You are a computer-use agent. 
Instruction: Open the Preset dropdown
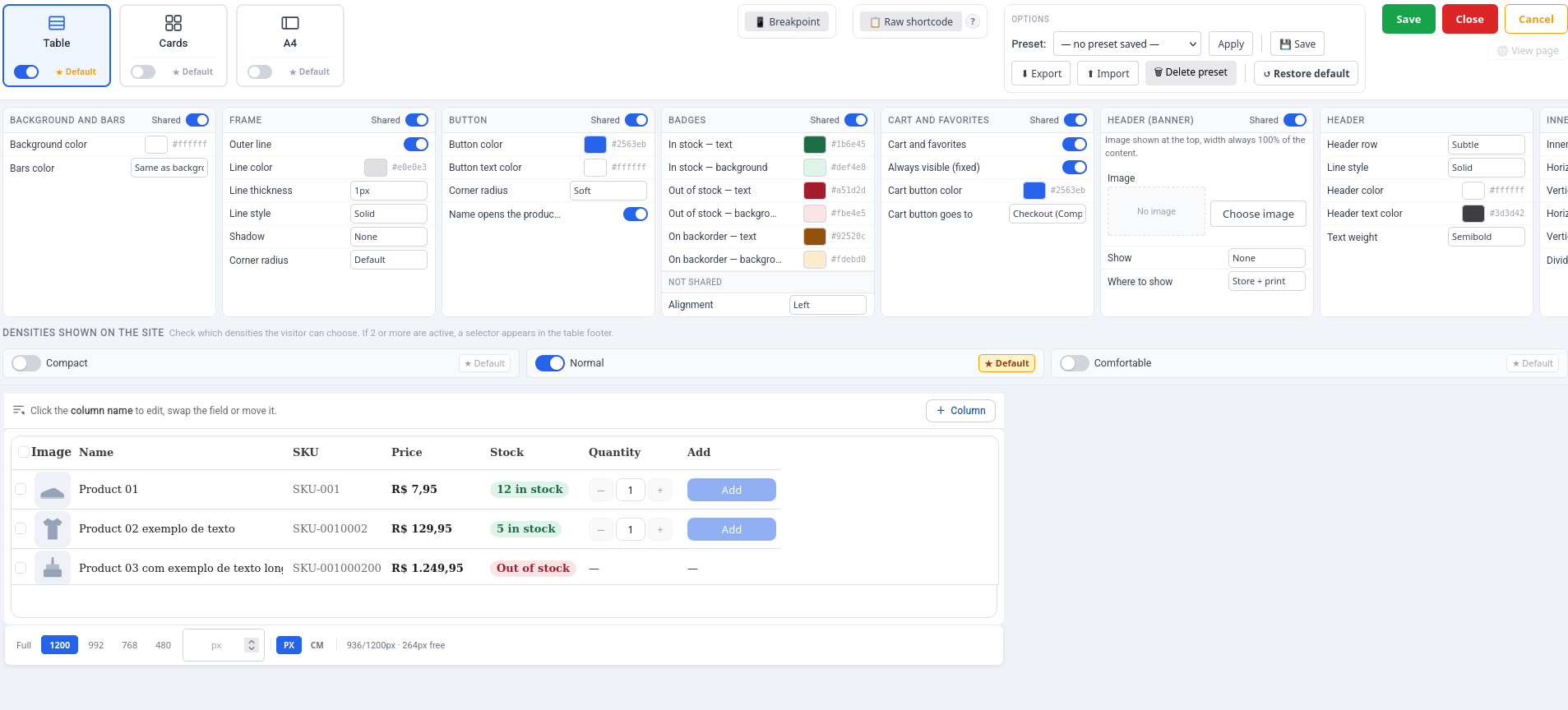point(1127,44)
